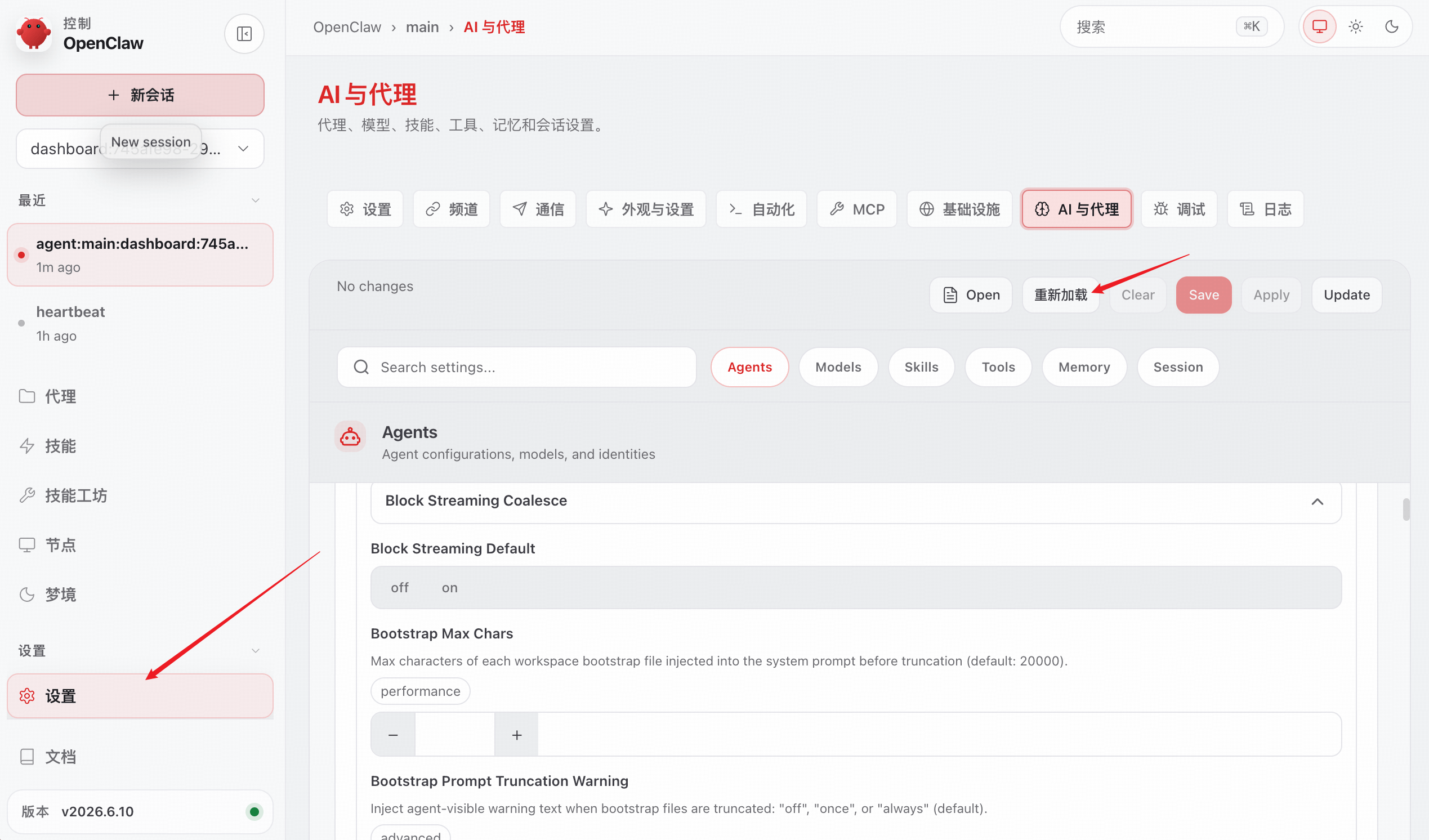Set Block Streaming Default to off

[x=400, y=588]
